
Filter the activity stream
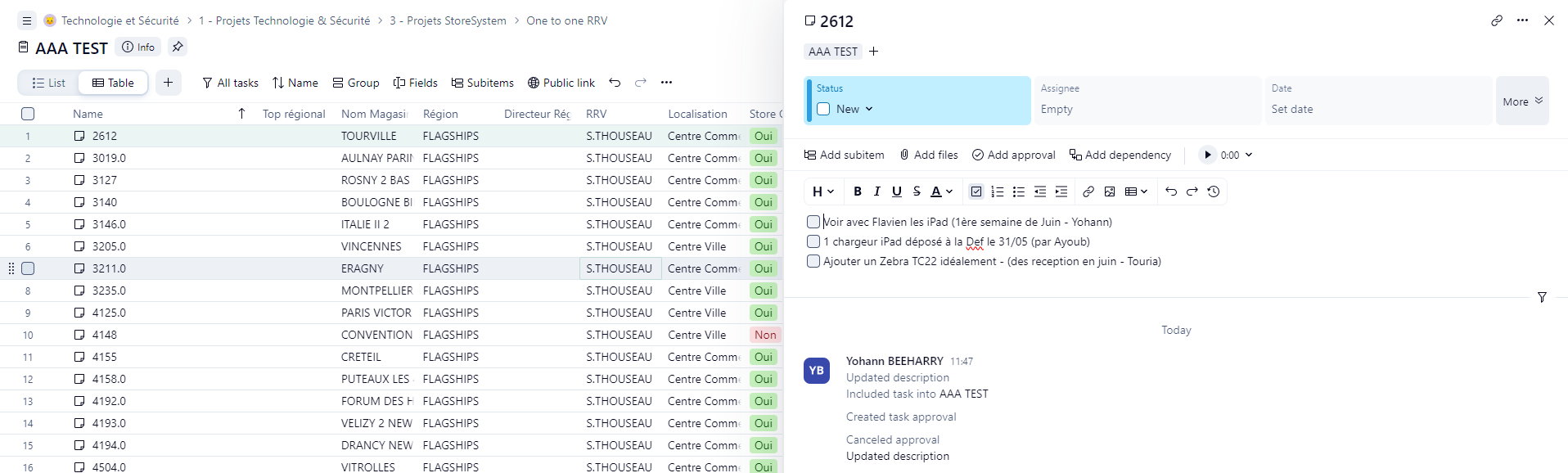tap(1541, 297)
